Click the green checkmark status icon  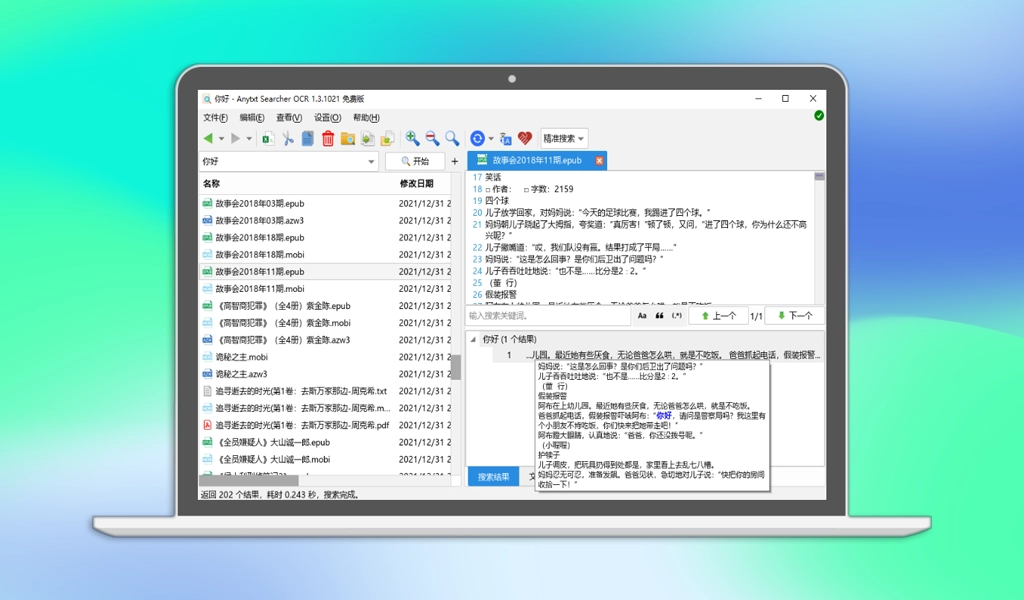pyautogui.click(x=819, y=116)
